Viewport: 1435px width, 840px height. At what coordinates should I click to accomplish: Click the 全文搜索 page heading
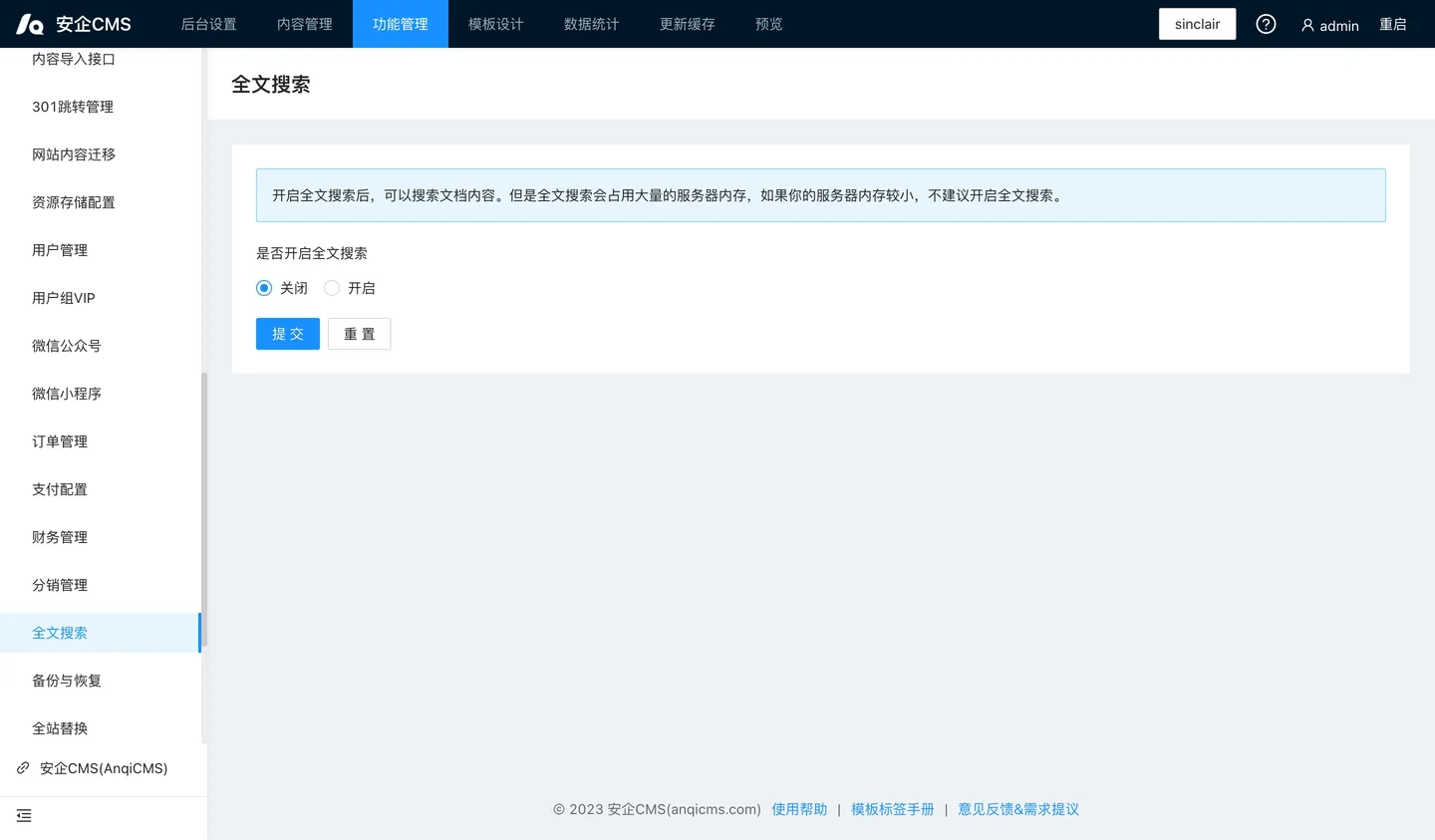(271, 85)
